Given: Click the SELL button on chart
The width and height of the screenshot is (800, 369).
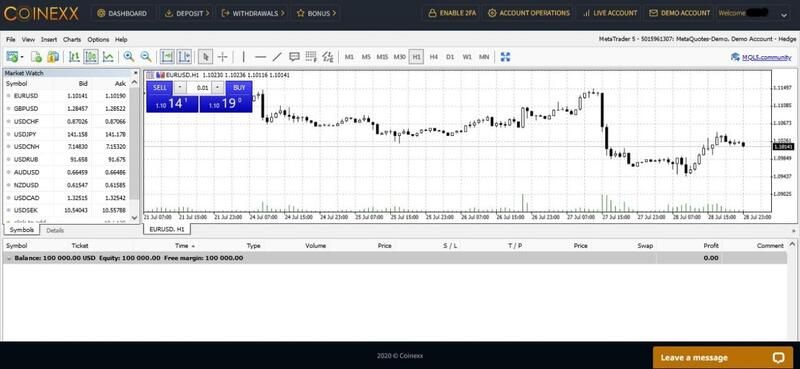Looking at the screenshot, I should point(160,88).
